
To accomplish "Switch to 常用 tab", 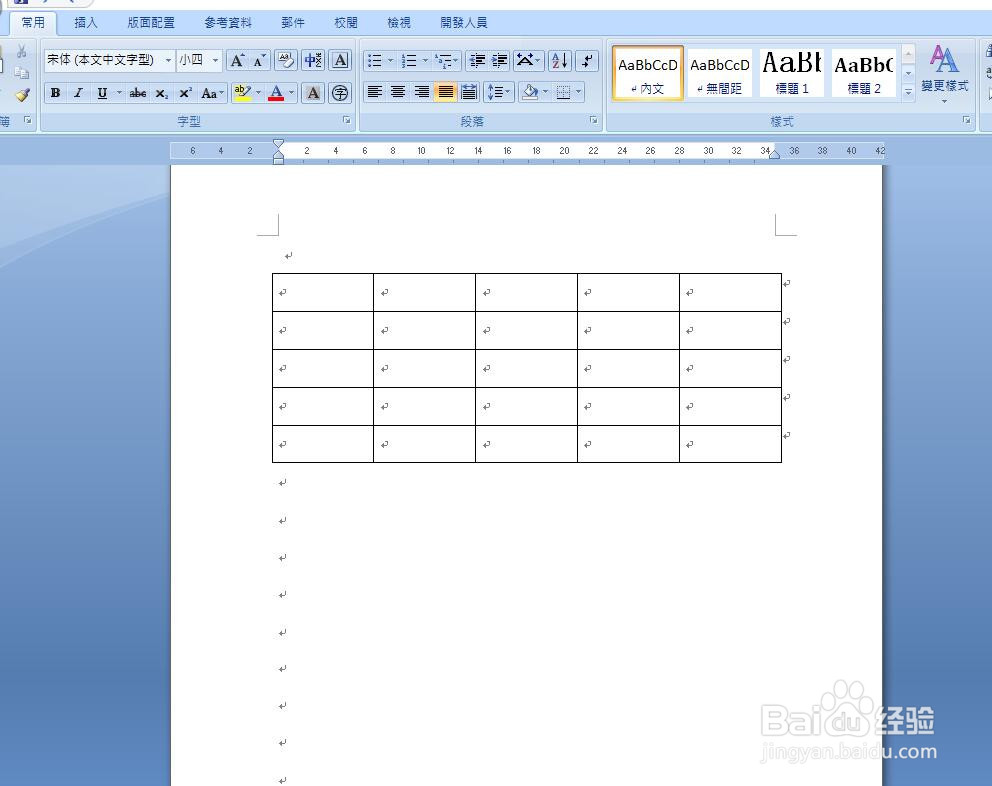I will coord(33,23).
